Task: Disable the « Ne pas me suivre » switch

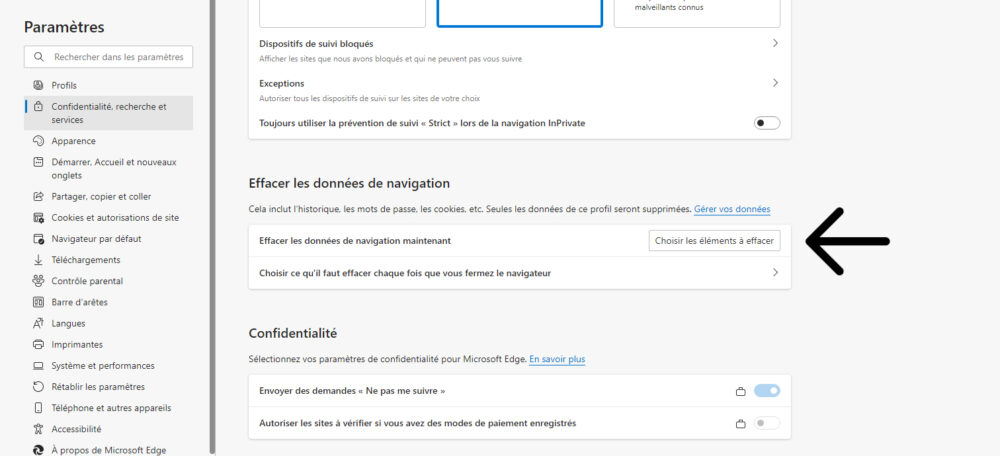Action: [x=766, y=390]
